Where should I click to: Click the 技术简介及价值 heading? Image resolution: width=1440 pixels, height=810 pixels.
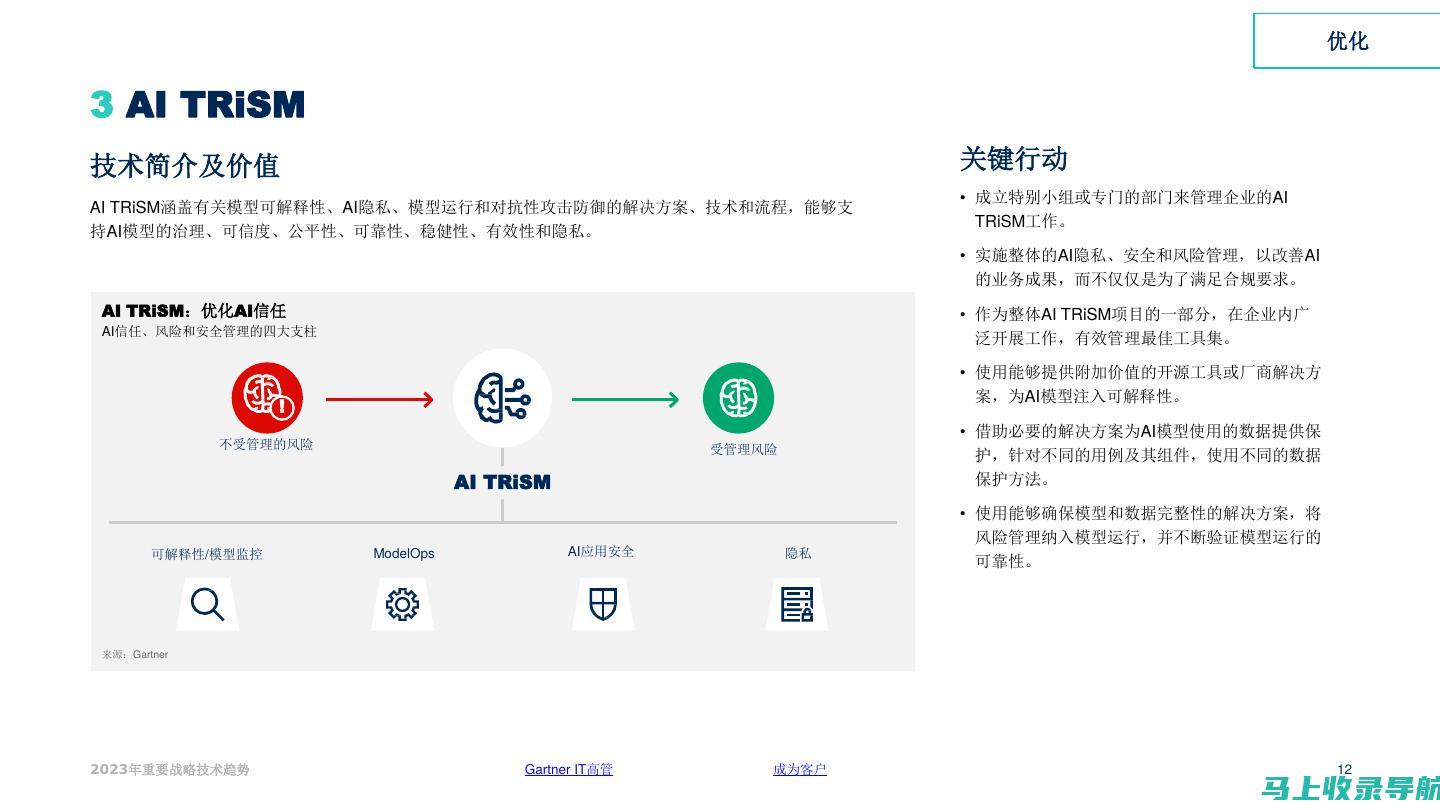pyautogui.click(x=184, y=165)
